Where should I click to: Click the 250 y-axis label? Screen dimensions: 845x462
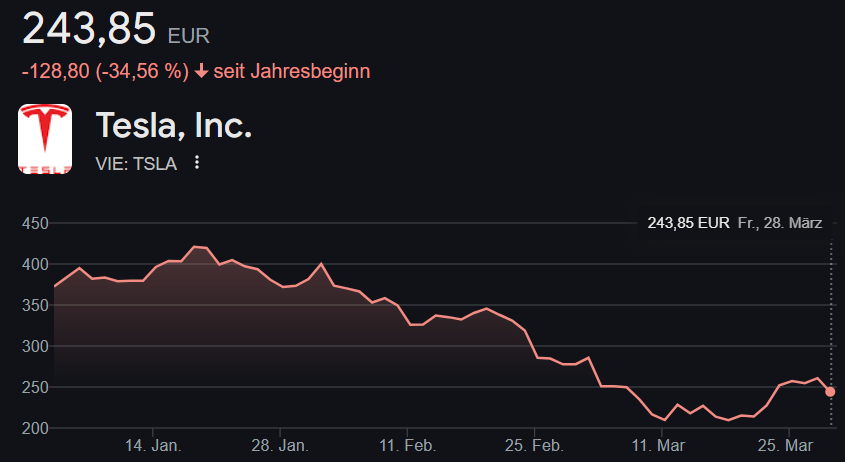35,387
